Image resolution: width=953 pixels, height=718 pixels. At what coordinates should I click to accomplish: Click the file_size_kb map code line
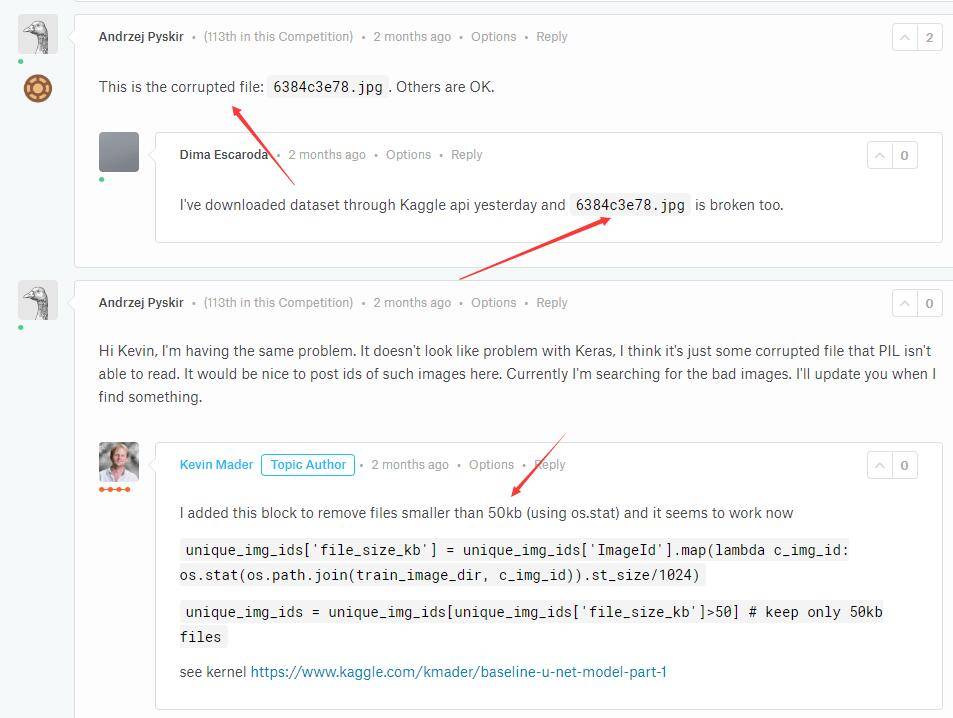pos(514,562)
